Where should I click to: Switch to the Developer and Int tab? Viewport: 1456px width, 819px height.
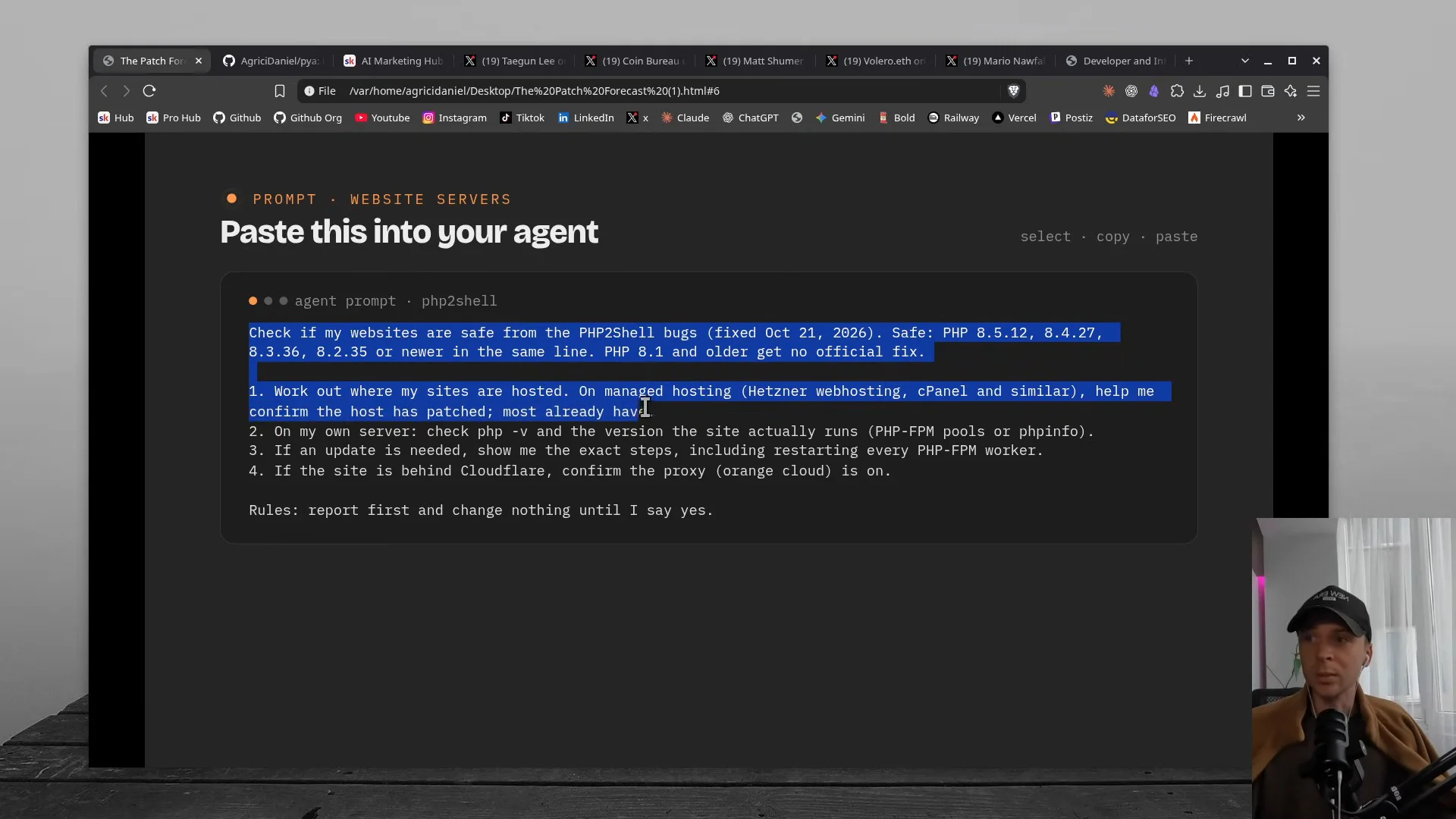point(1116,61)
